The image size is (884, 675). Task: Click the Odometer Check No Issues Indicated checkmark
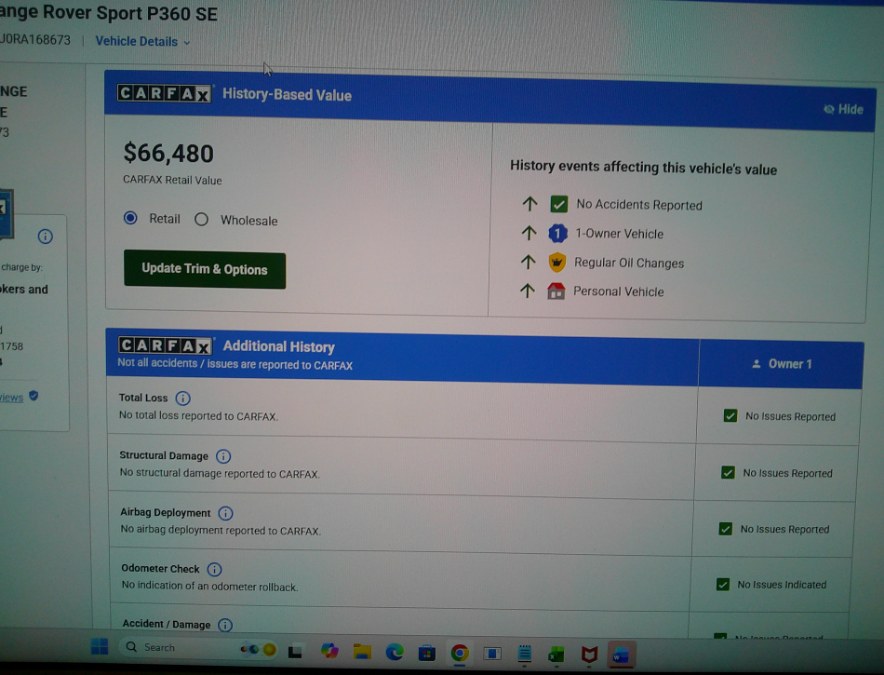pos(723,584)
